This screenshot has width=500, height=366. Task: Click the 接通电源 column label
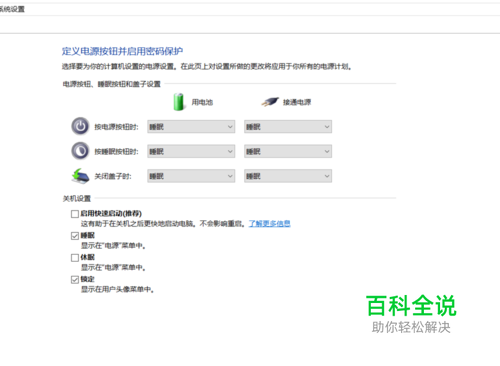tap(297, 102)
